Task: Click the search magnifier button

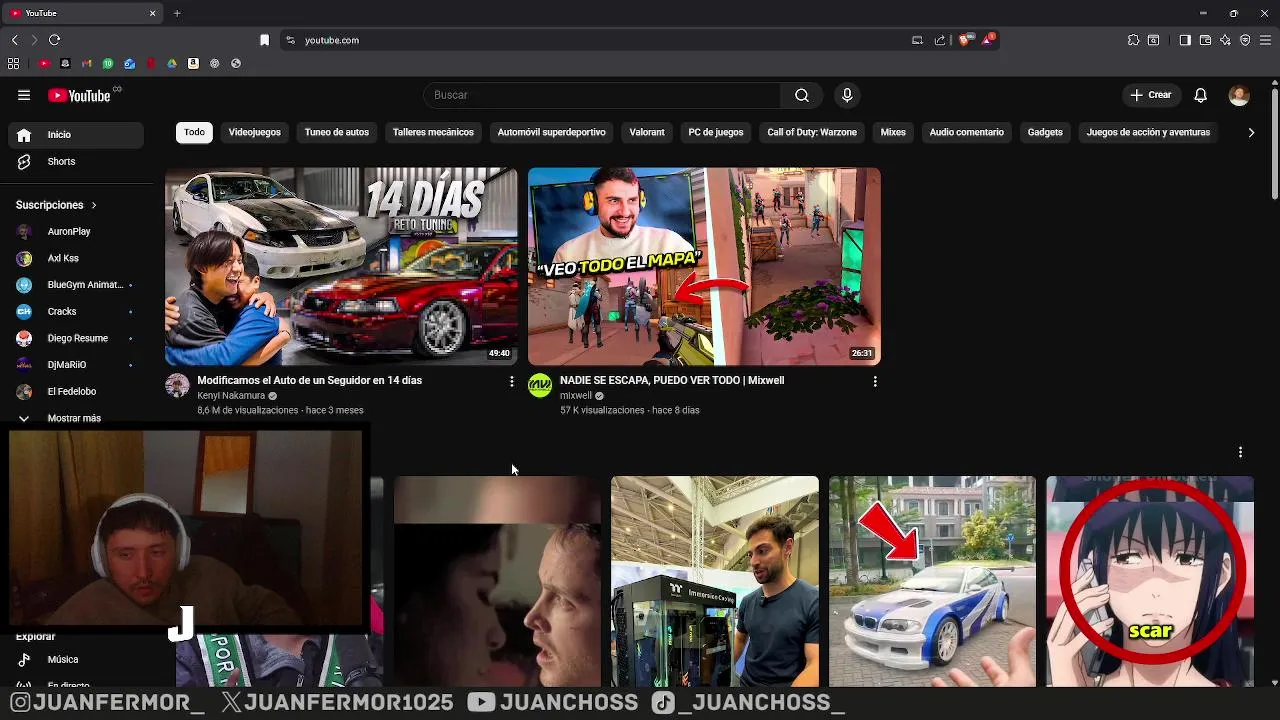Action: pos(802,95)
